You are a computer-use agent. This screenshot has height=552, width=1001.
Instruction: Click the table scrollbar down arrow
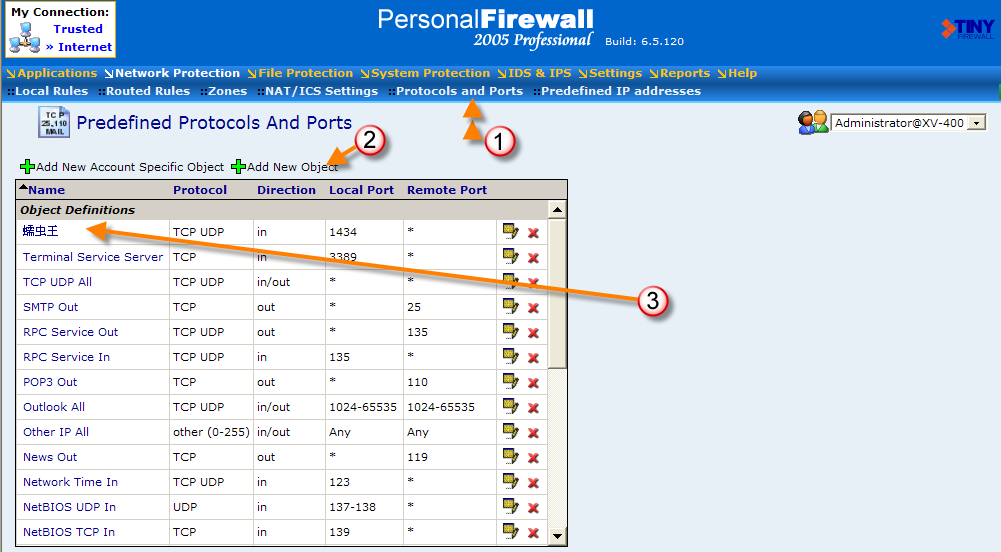coord(557,536)
